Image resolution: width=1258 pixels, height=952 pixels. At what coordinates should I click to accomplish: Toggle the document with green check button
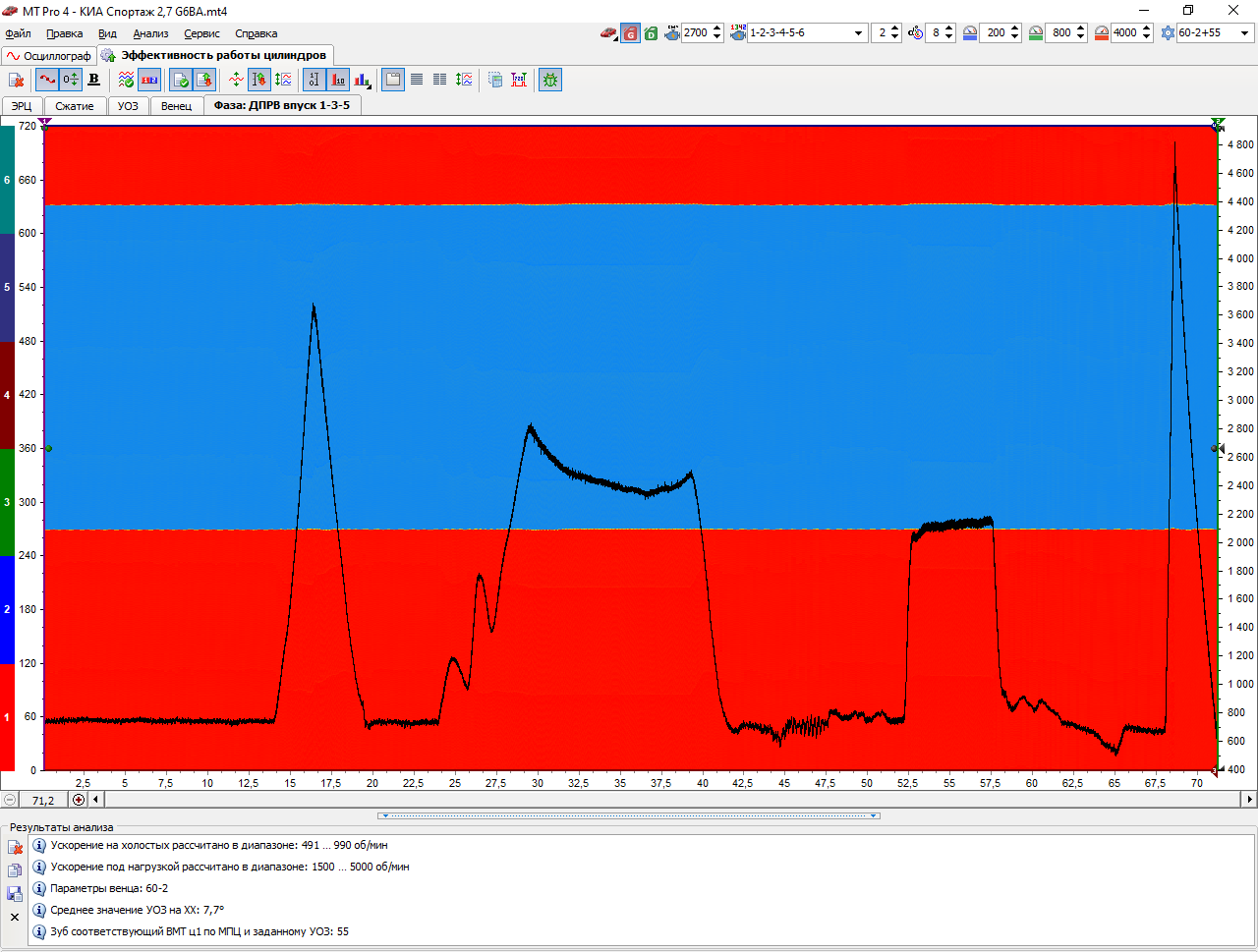[181, 80]
